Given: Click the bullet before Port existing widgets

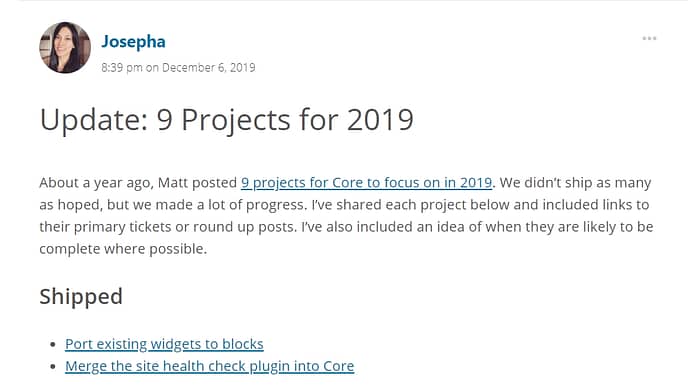Looking at the screenshot, I should pyautogui.click(x=54, y=344).
